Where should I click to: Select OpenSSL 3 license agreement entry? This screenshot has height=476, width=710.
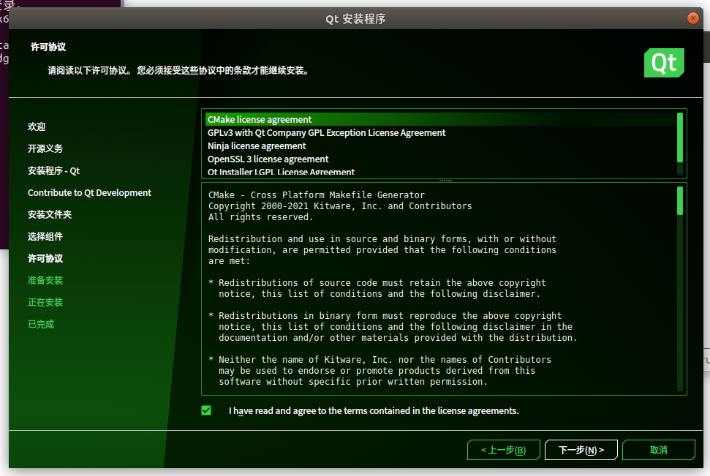[x=267, y=159]
